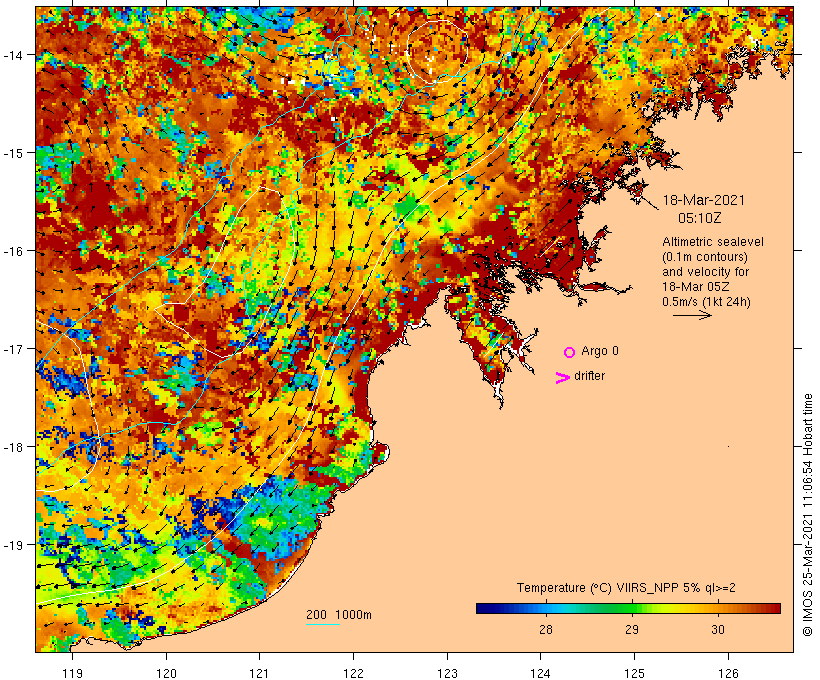820x680 pixels.
Task: Click the color bar tick value 28
Action: 545,629
